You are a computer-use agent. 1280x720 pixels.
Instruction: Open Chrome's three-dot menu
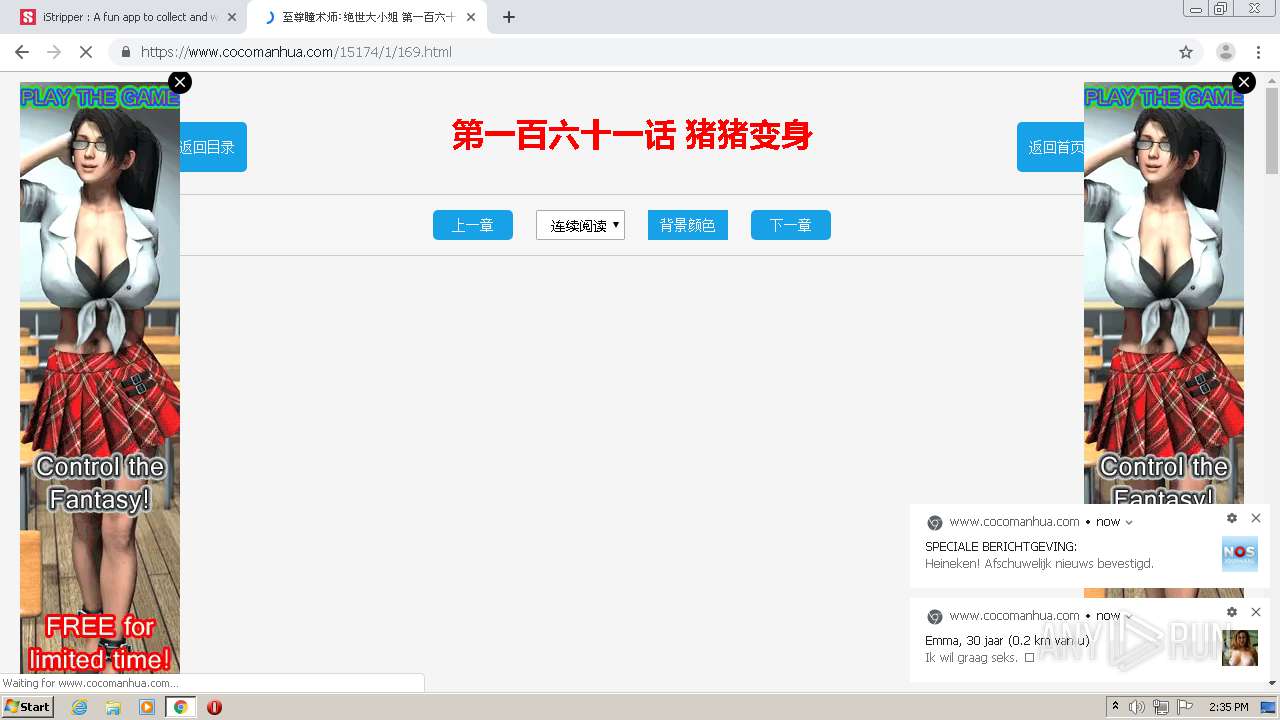tap(1258, 52)
